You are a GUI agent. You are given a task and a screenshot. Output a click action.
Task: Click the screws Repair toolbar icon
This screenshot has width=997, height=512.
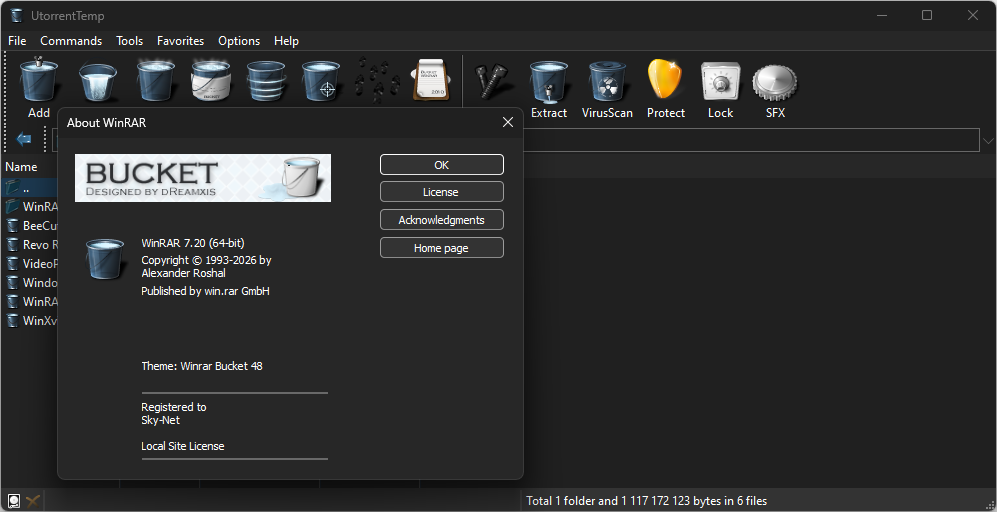pyautogui.click(x=491, y=81)
